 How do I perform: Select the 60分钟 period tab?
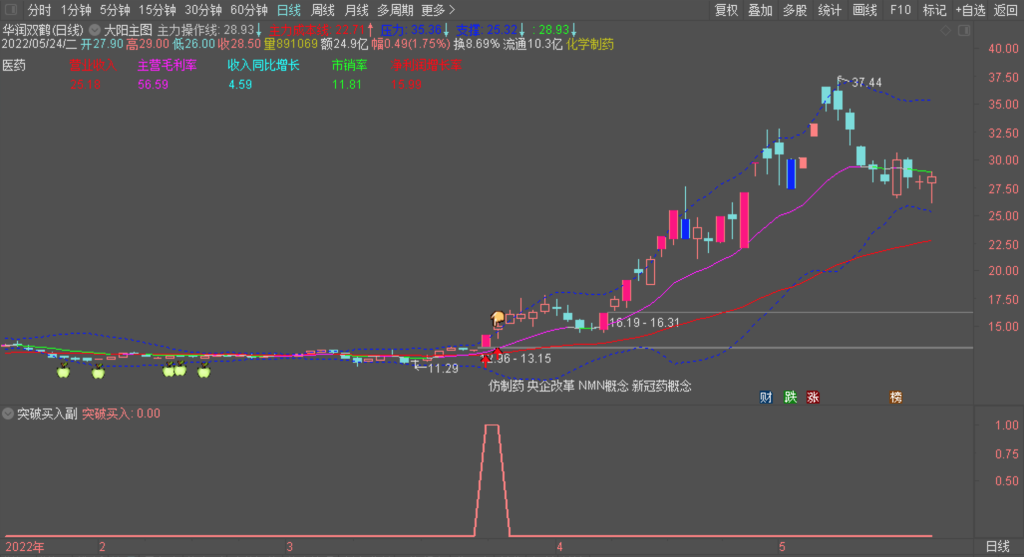tap(248, 10)
